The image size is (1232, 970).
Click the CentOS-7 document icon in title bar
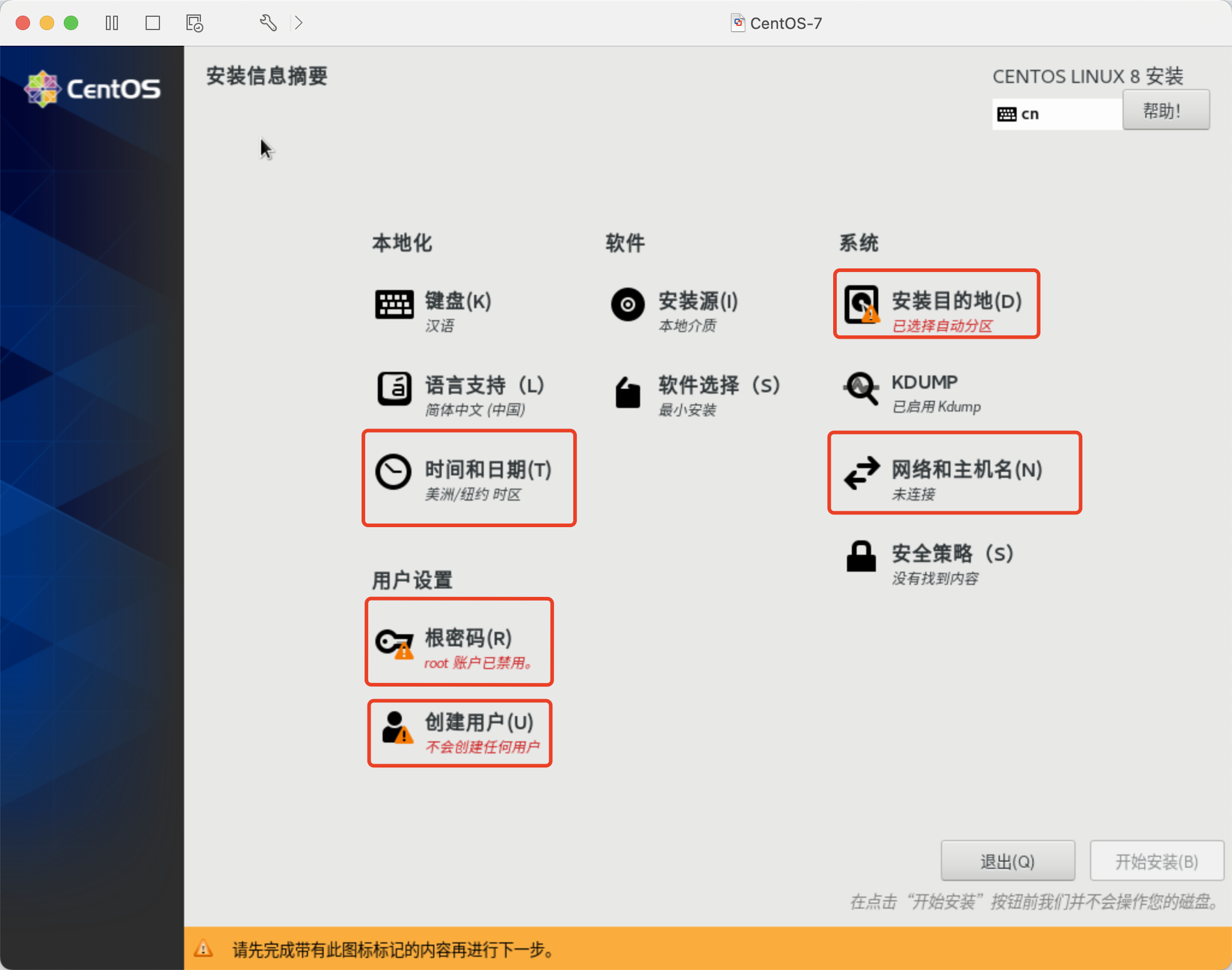(x=738, y=23)
